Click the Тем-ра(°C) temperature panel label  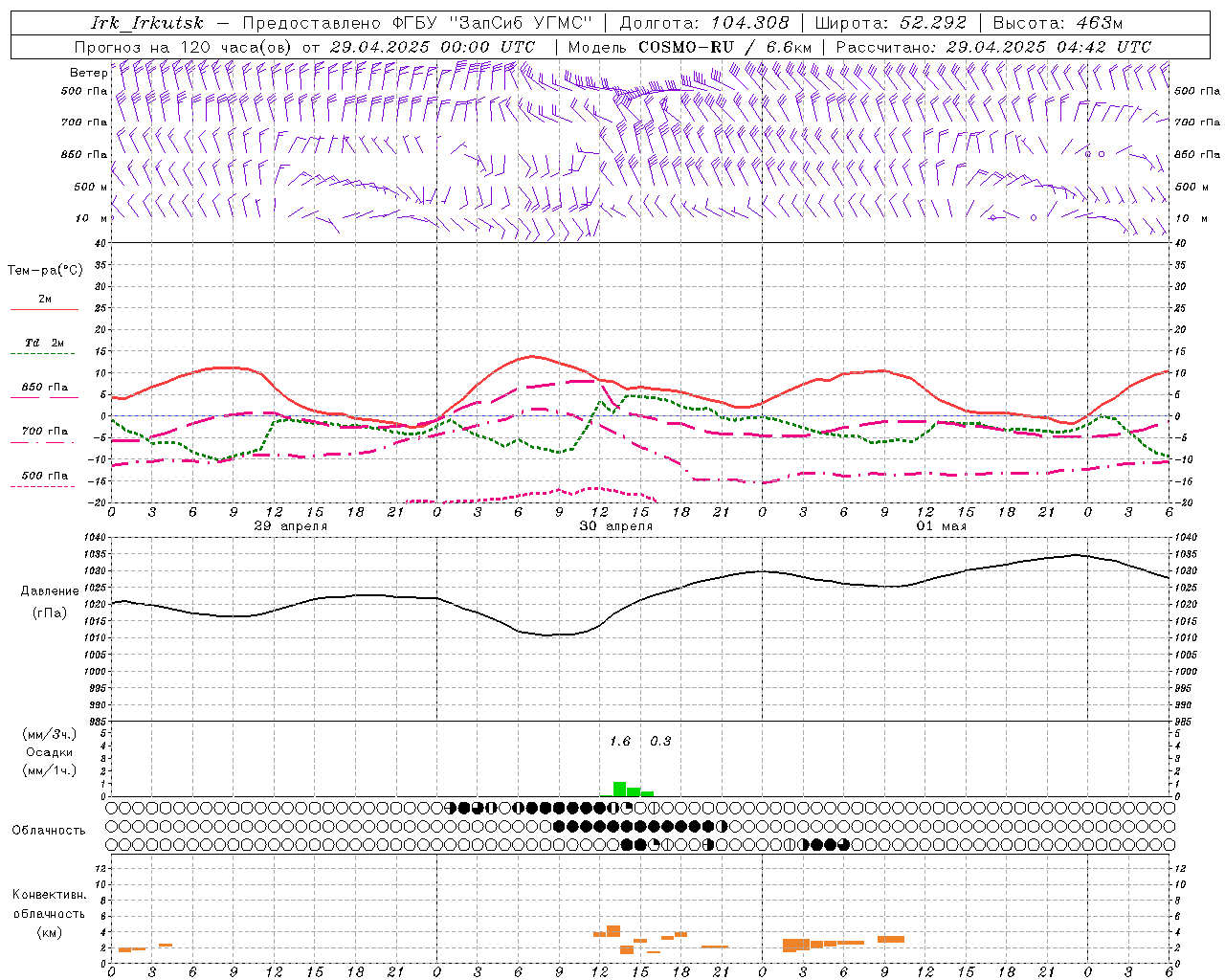45,271
